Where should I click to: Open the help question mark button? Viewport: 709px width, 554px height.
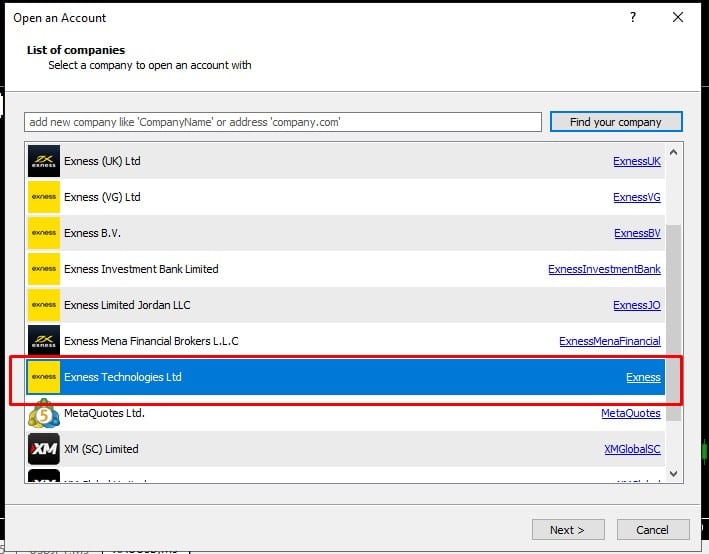coord(633,18)
